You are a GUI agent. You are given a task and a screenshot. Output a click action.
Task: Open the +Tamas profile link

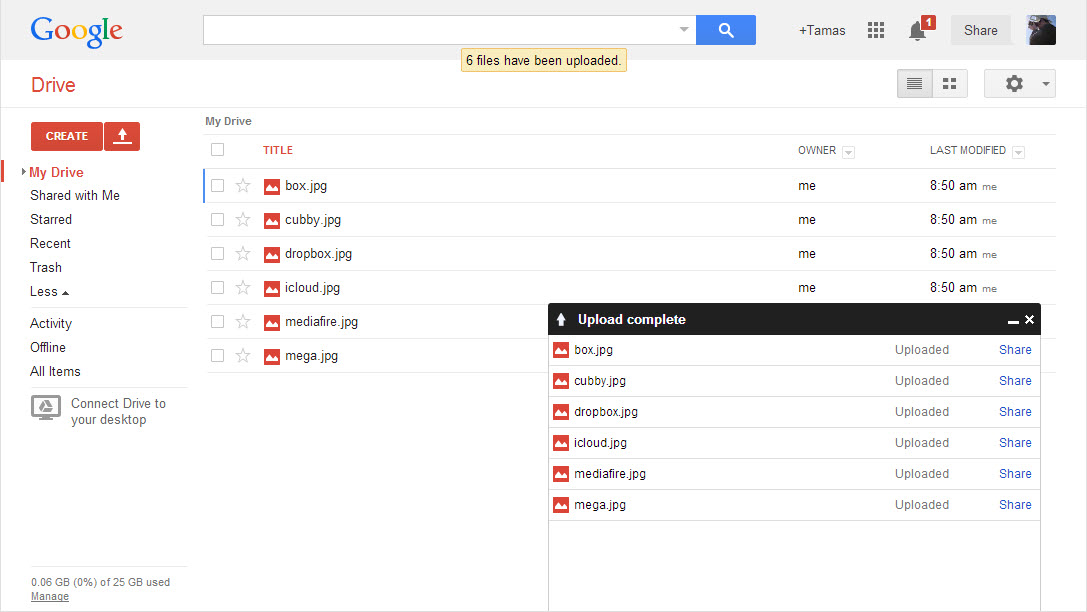click(822, 30)
